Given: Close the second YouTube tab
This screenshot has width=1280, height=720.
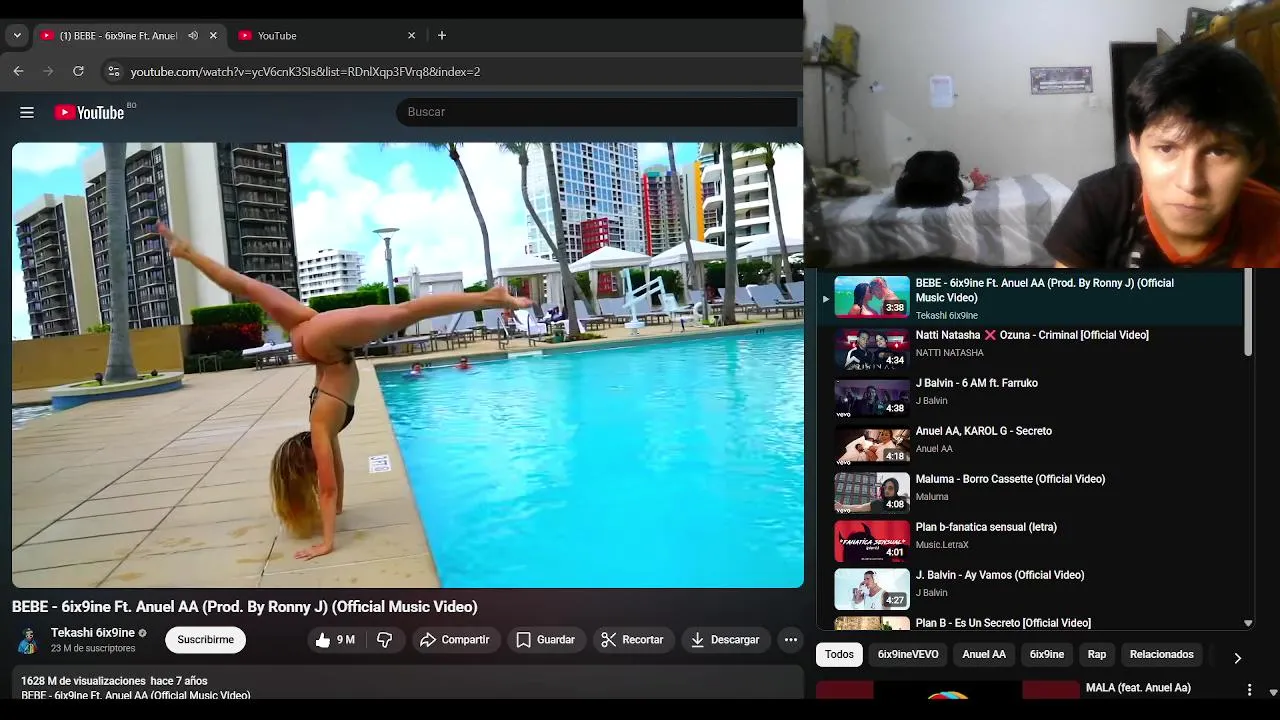Looking at the screenshot, I should 411,35.
